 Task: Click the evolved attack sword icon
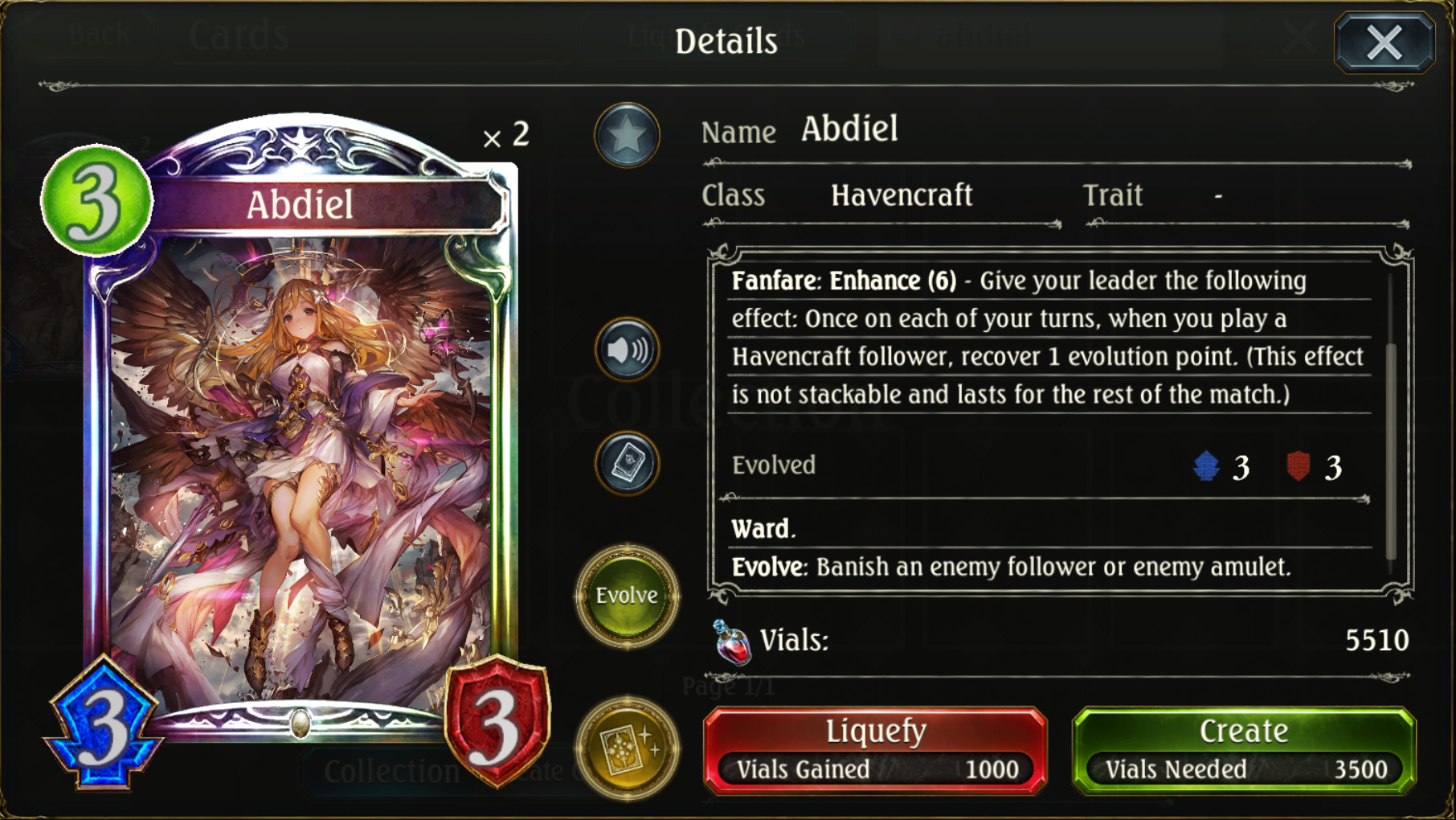1206,466
